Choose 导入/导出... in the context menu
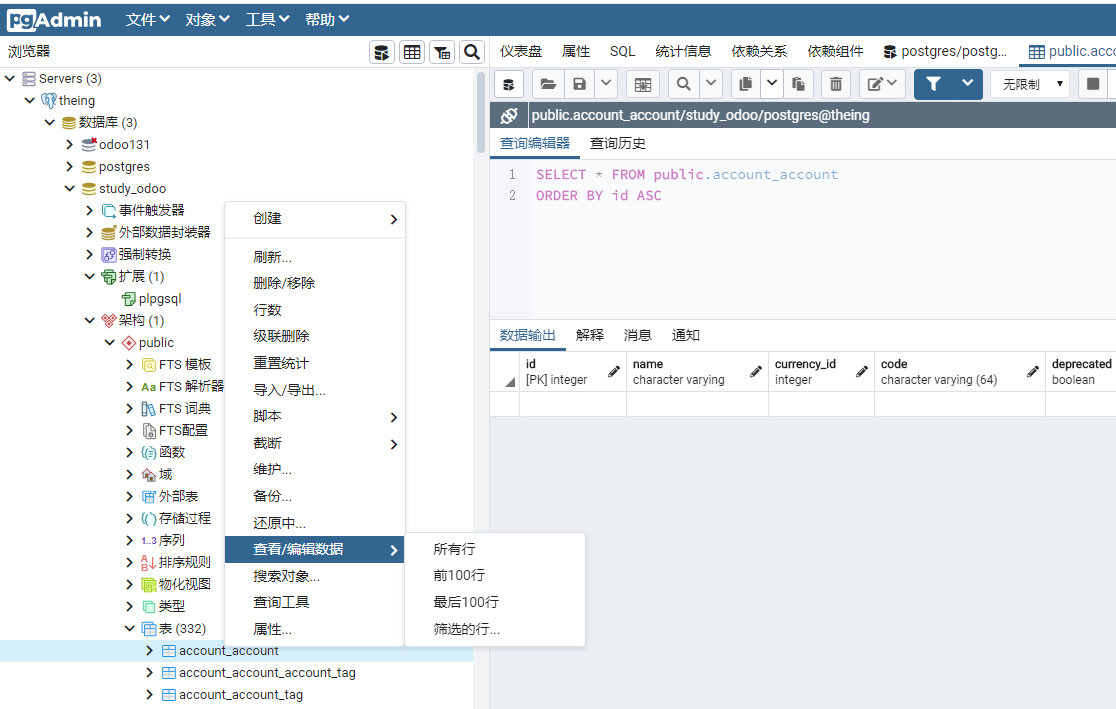The height and width of the screenshot is (709, 1116). coord(315,390)
